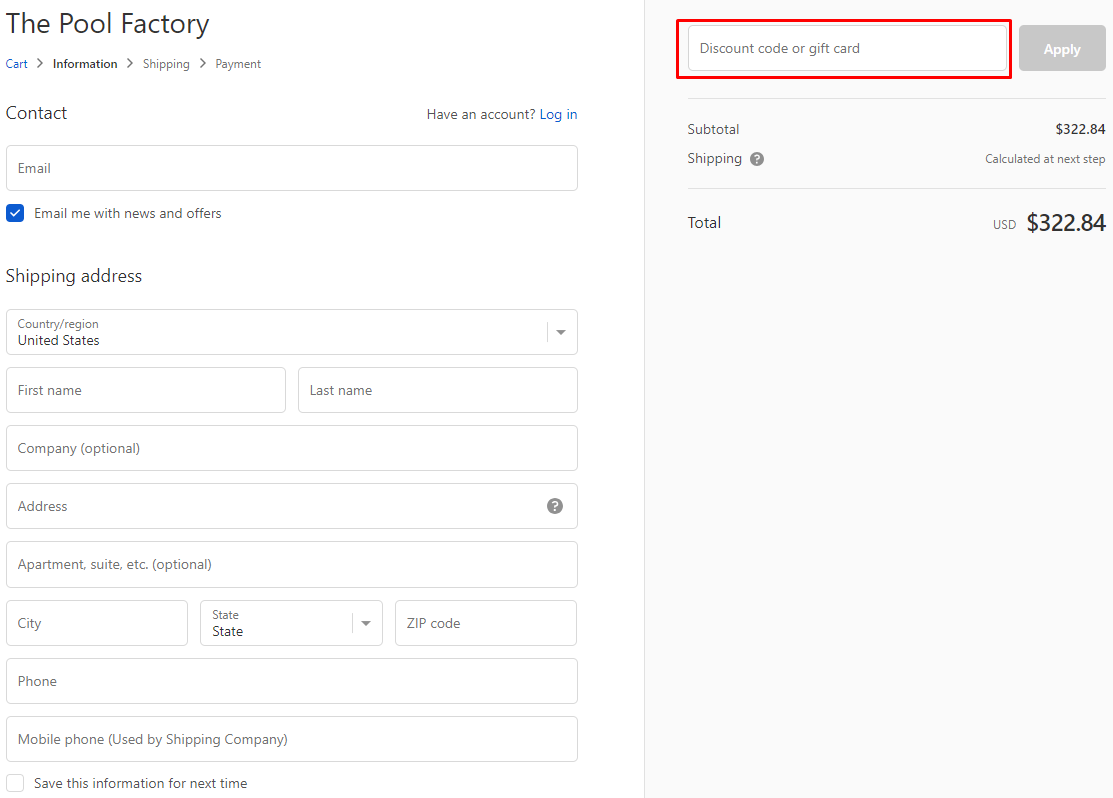The image size is (1113, 798).
Task: Click the Shipping info question mark icon
Action: (x=757, y=159)
